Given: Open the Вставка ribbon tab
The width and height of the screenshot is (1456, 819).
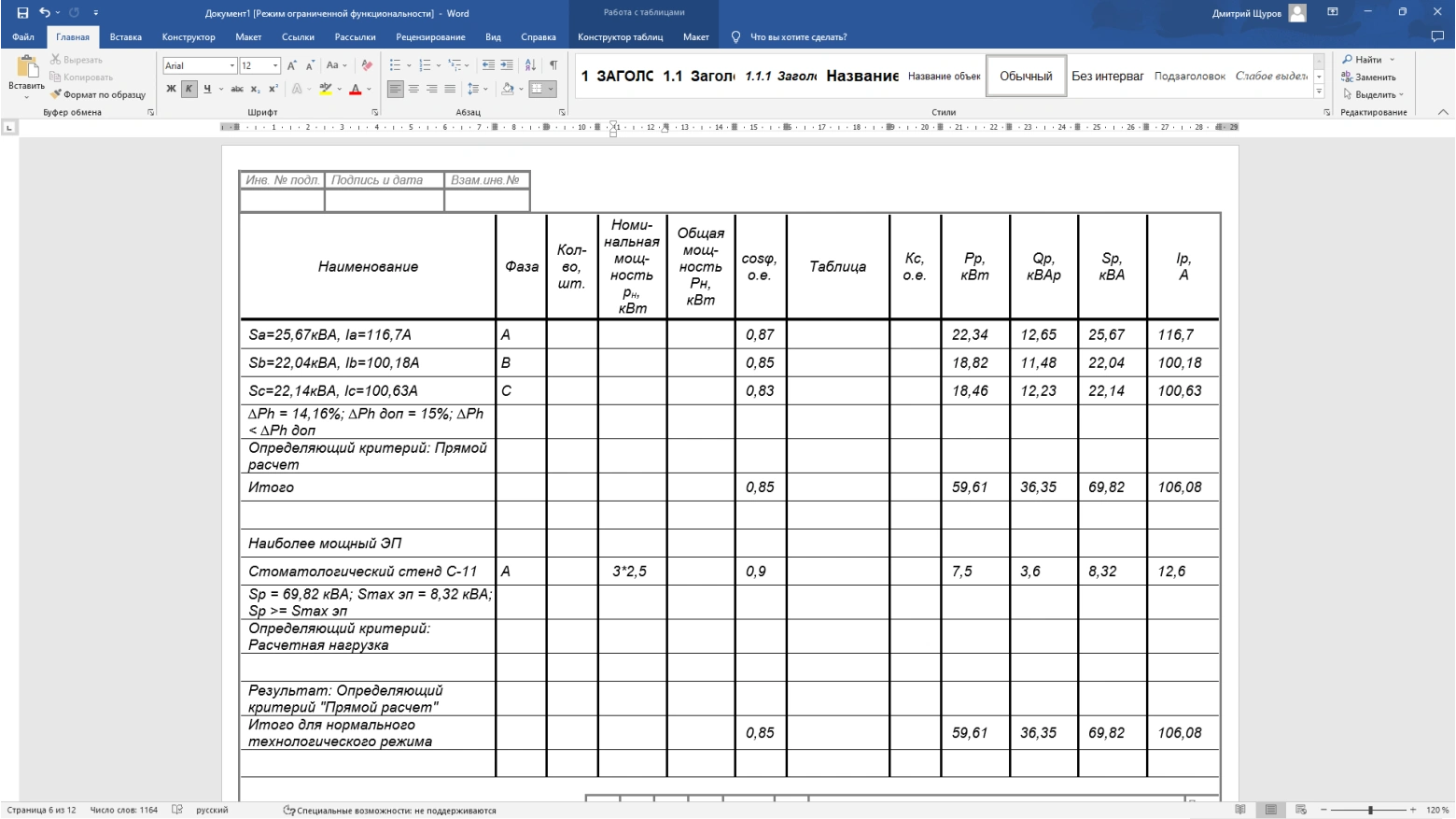Looking at the screenshot, I should 125,37.
